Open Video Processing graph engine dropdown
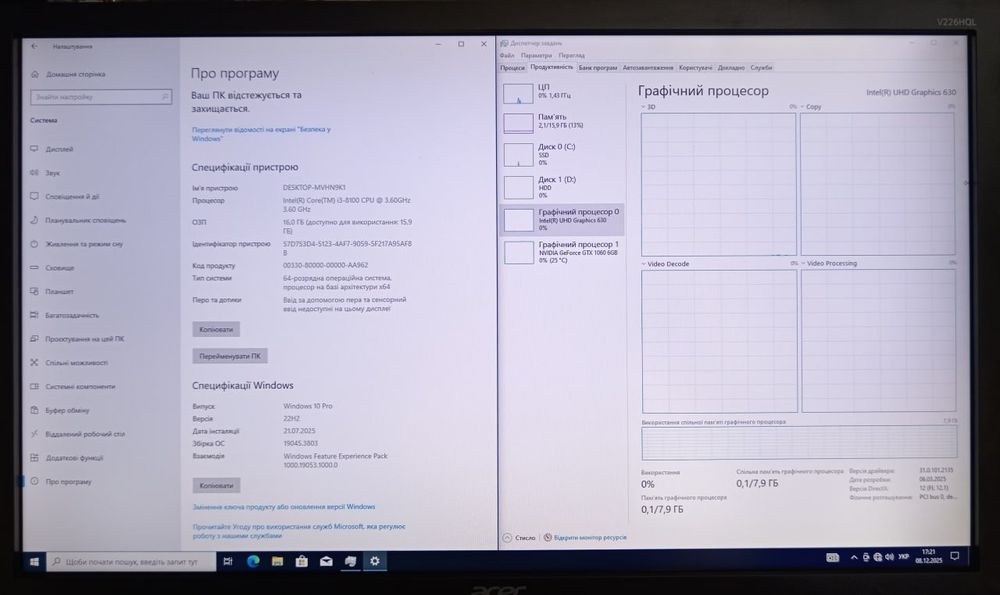1000x595 pixels. tap(829, 263)
